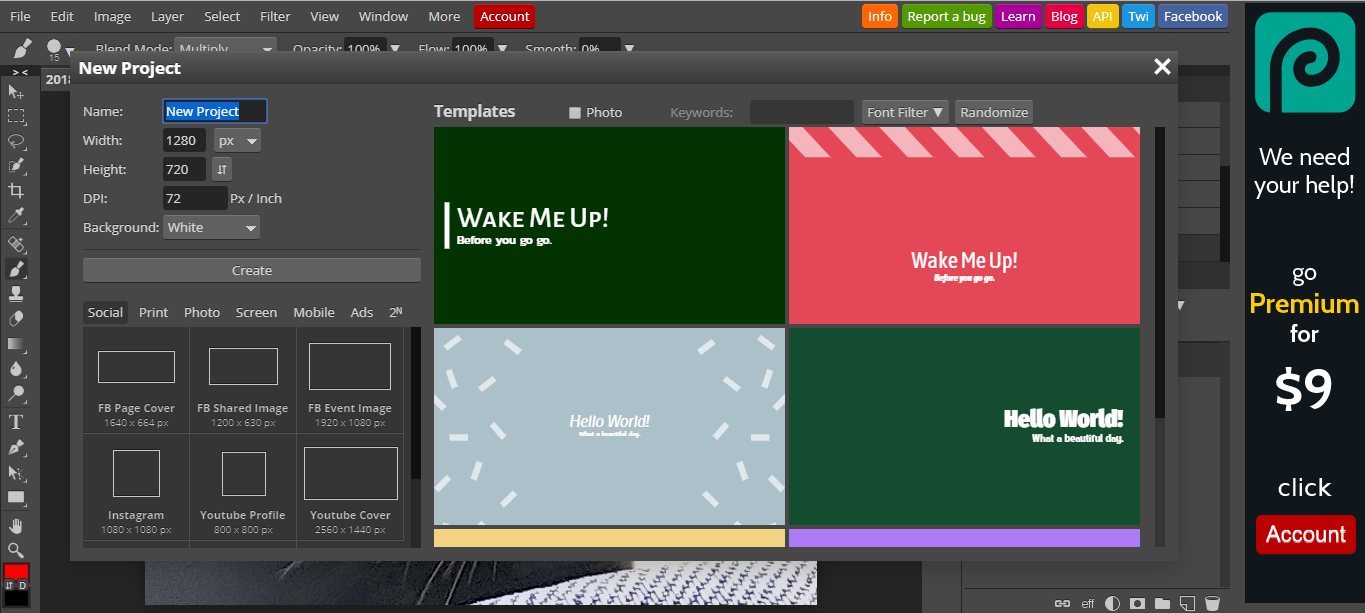Open layer effects via eff button
Image resolution: width=1365 pixels, height=613 pixels.
coord(1088,603)
